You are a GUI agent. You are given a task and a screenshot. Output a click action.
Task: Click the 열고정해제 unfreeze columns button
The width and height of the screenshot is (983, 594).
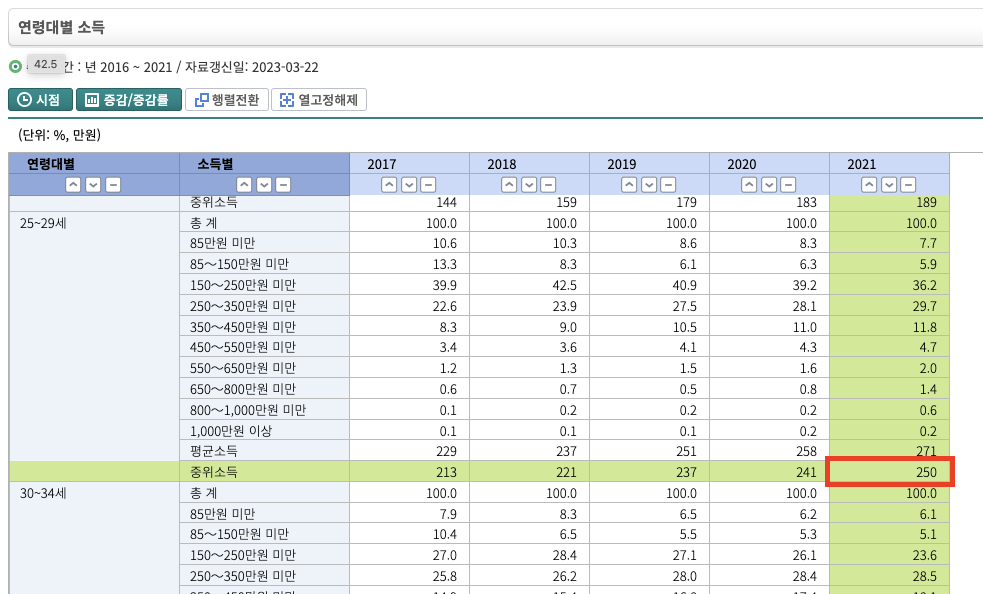click(319, 100)
